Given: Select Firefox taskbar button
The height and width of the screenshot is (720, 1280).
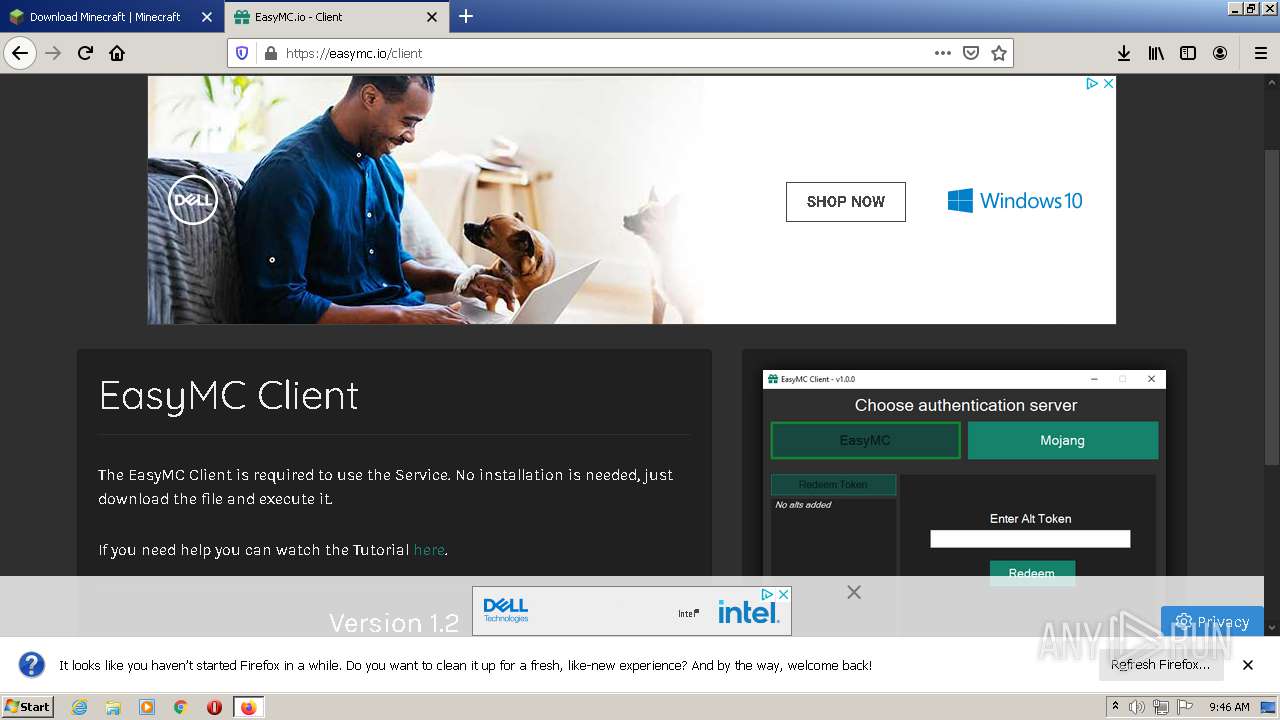Looking at the screenshot, I should [x=248, y=707].
